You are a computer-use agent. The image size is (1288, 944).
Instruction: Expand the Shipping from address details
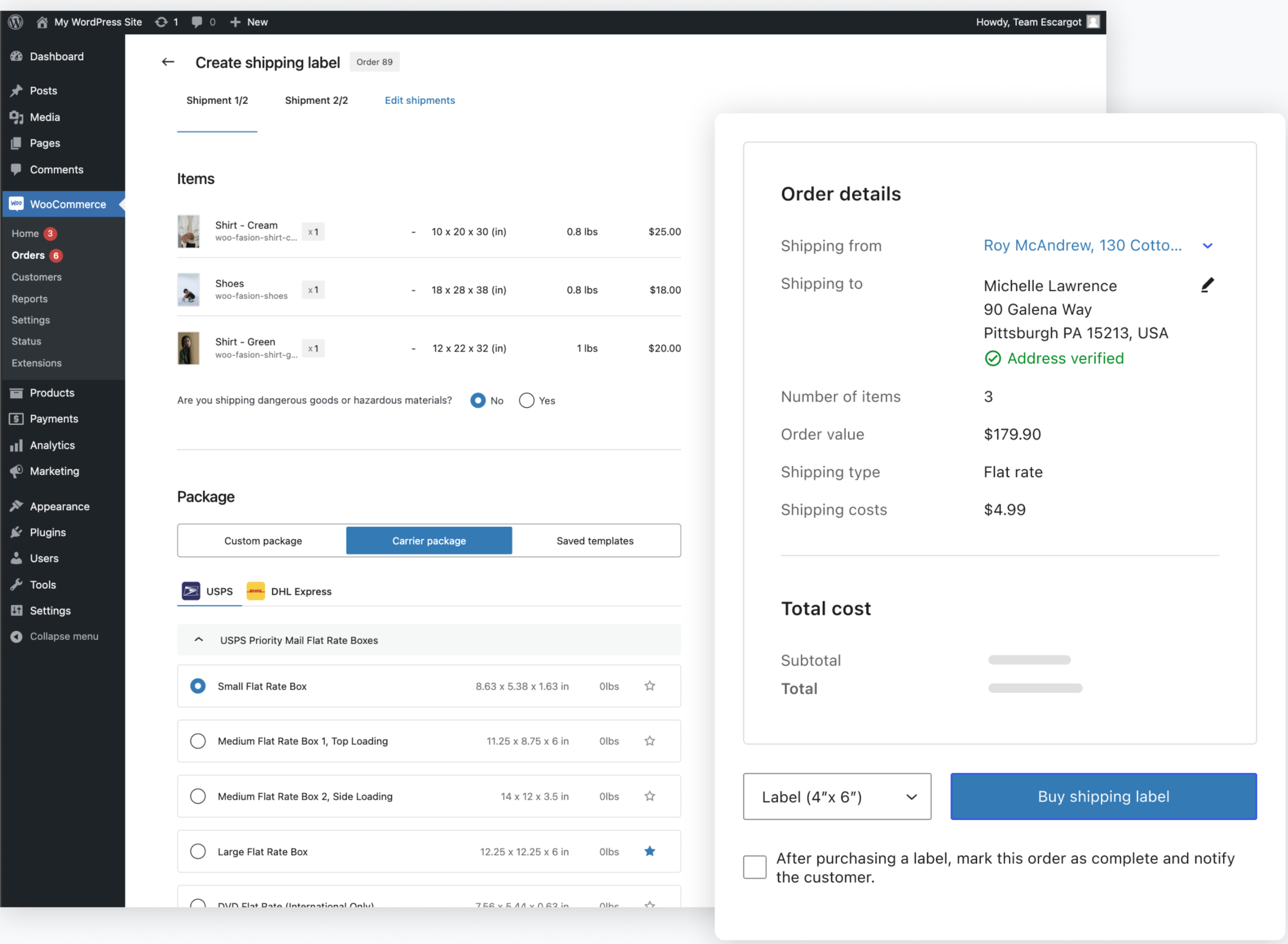[1208, 246]
